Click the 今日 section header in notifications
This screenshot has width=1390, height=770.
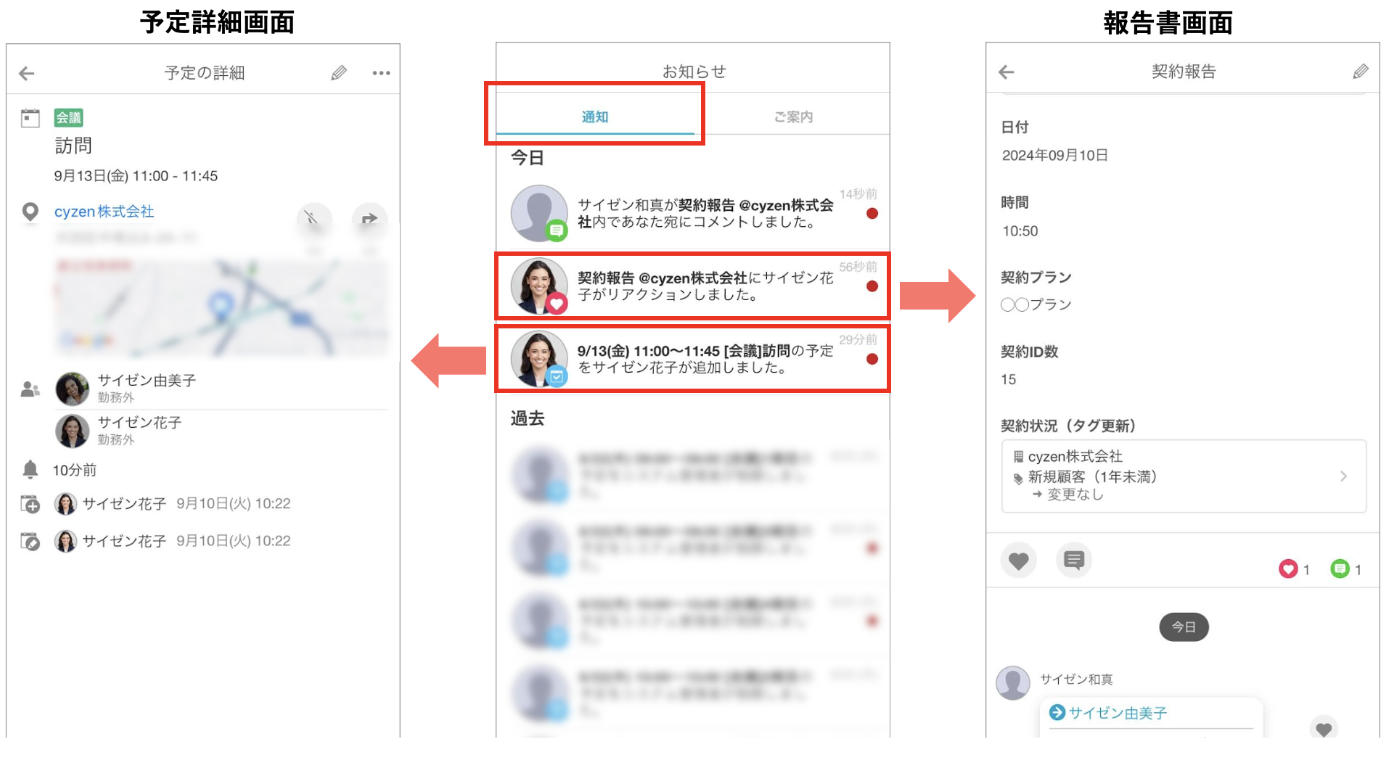point(527,157)
